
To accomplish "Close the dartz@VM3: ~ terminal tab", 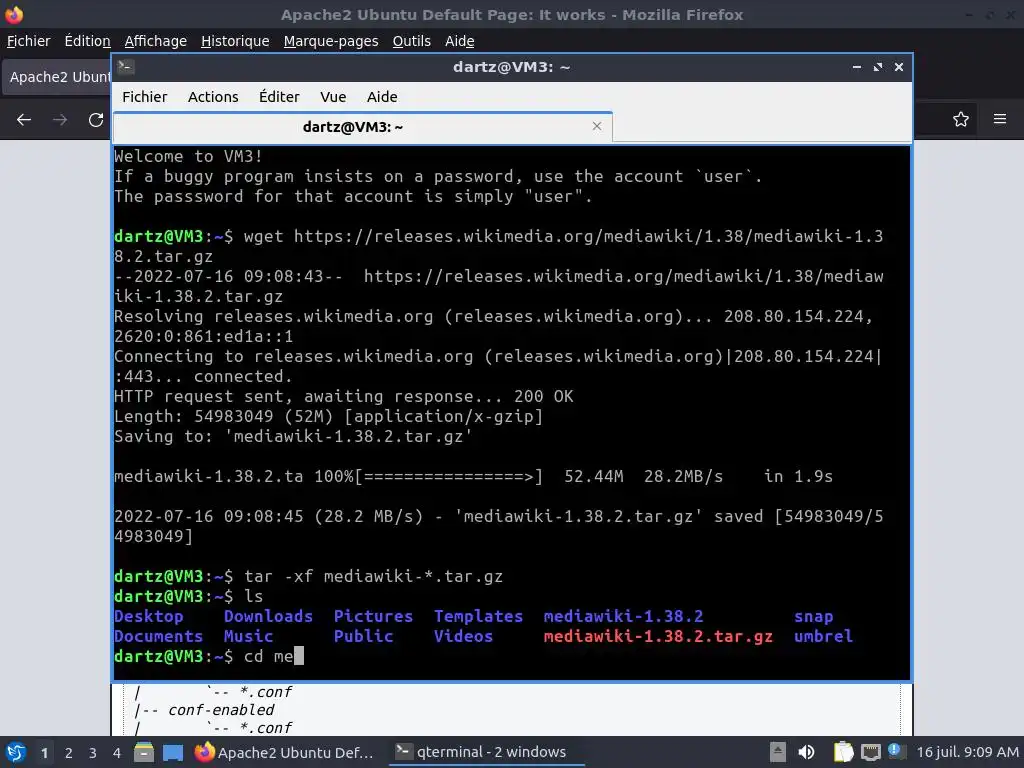I will [x=597, y=126].
